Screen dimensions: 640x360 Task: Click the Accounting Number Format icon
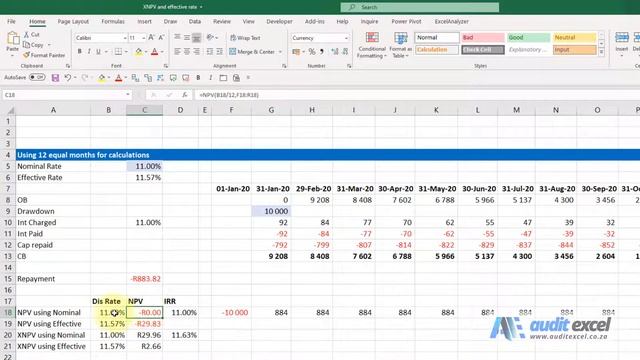296,51
